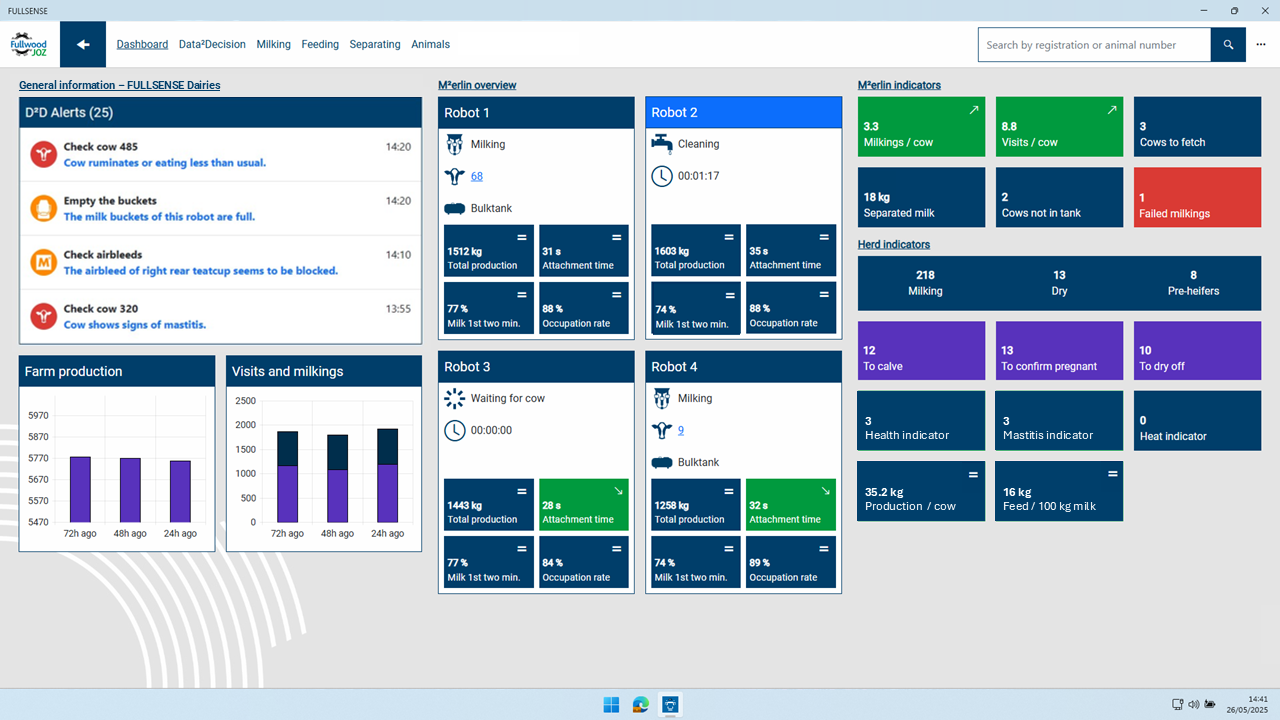Click 8 Pre-heifers in herd summary
This screenshot has height=720, width=1280.
[x=1193, y=283]
